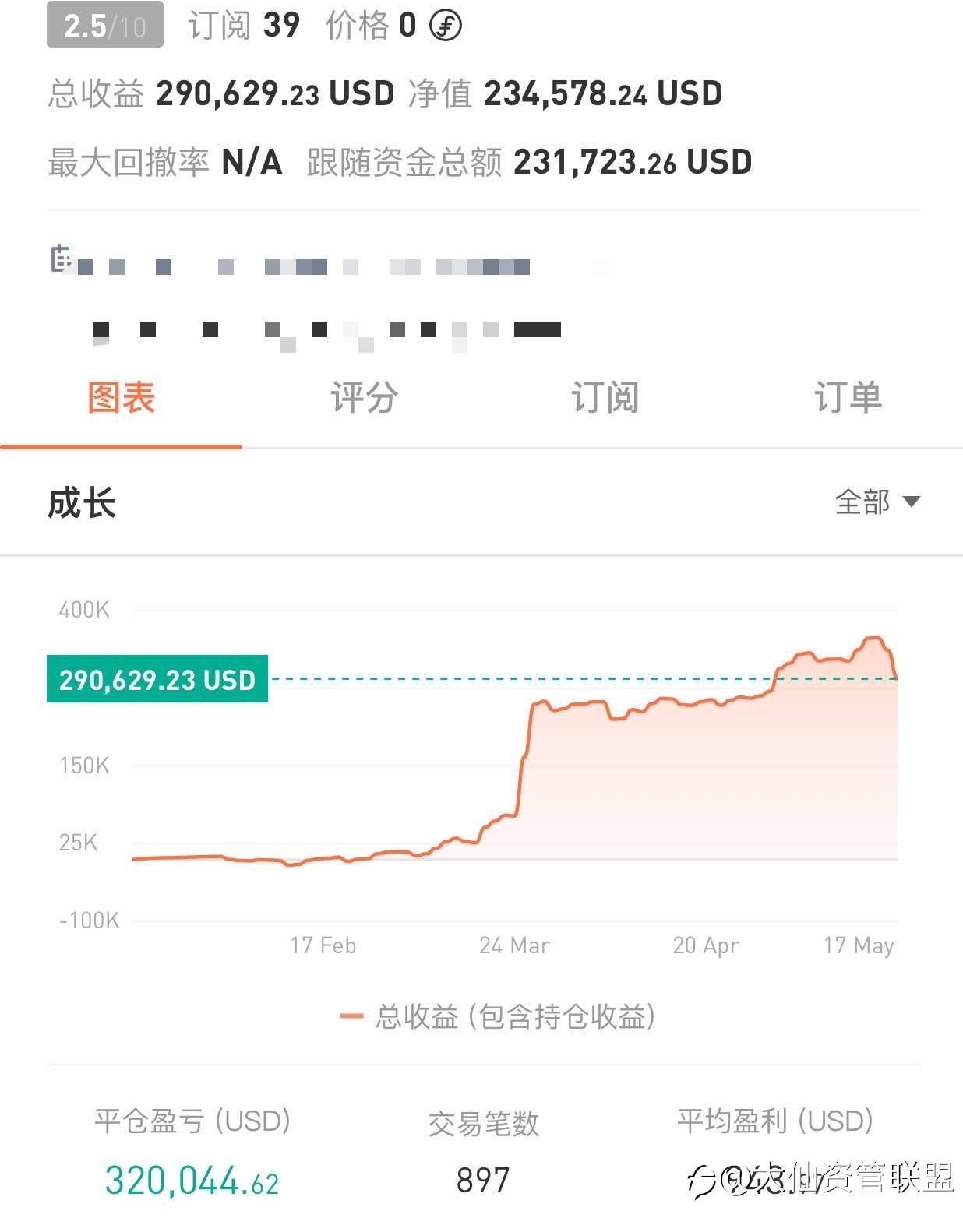Screen dimensions: 963x1232
Task: Click the 平仓盈亏 value 320,044.62
Action: (192, 1181)
